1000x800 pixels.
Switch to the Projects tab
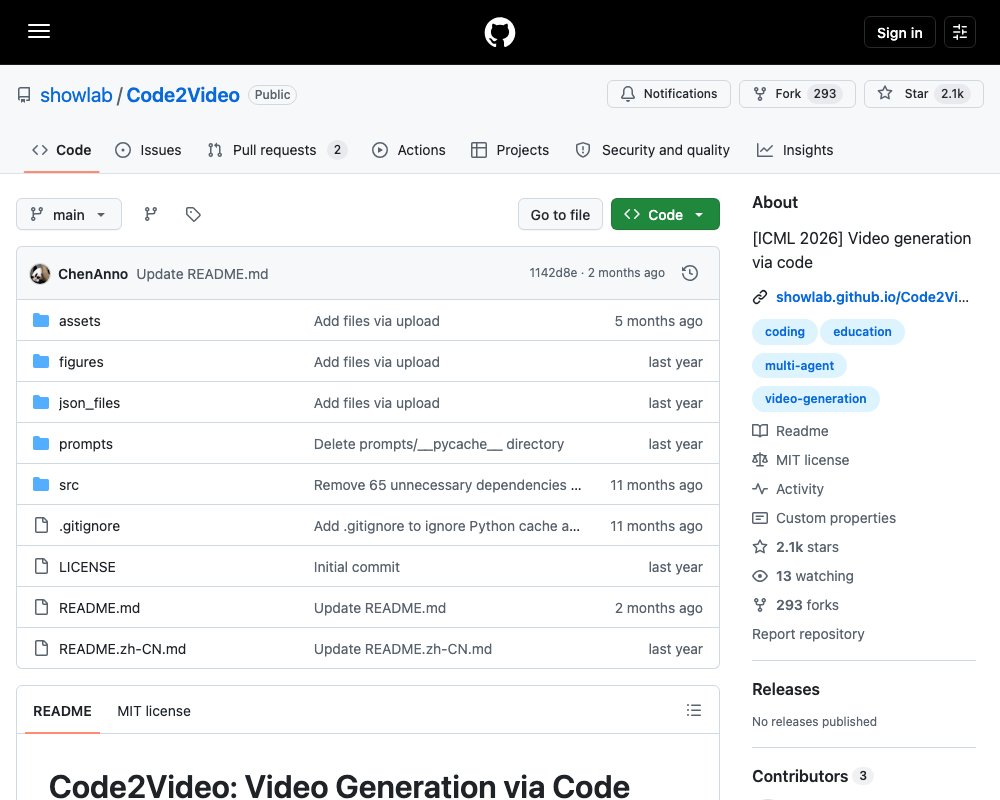510,150
